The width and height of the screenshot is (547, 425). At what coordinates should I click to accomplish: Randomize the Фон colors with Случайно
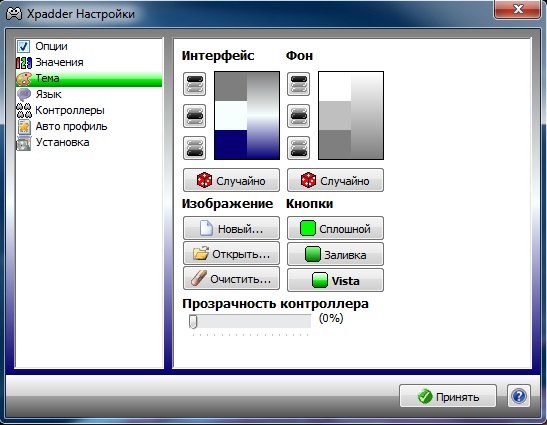335,180
